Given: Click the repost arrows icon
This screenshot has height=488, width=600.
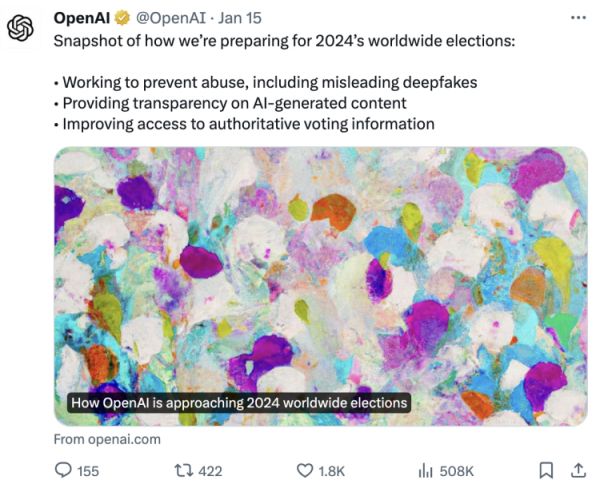Looking at the screenshot, I should (x=183, y=470).
